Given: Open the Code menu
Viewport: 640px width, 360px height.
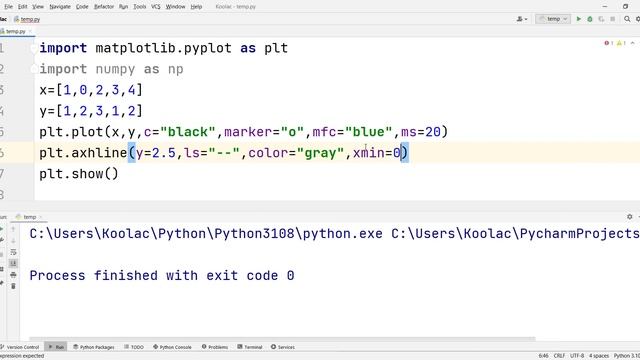Looking at the screenshot, I should 82,7.
